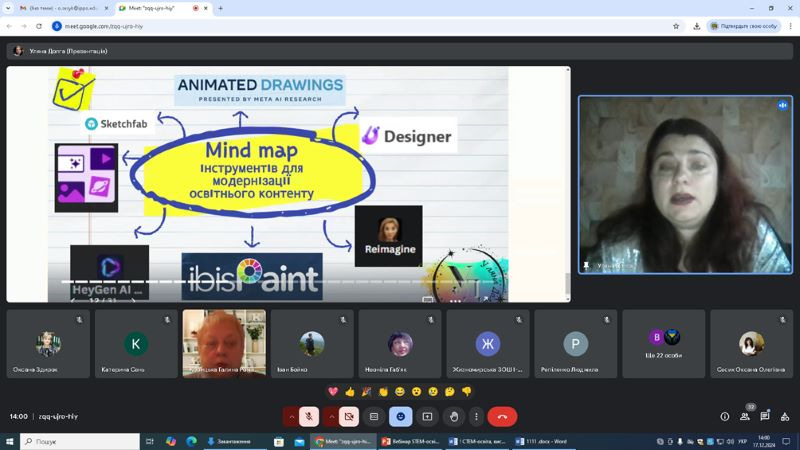This screenshot has height=450, width=800.
Task: Send the thinking face reaction
Action: [x=449, y=392]
